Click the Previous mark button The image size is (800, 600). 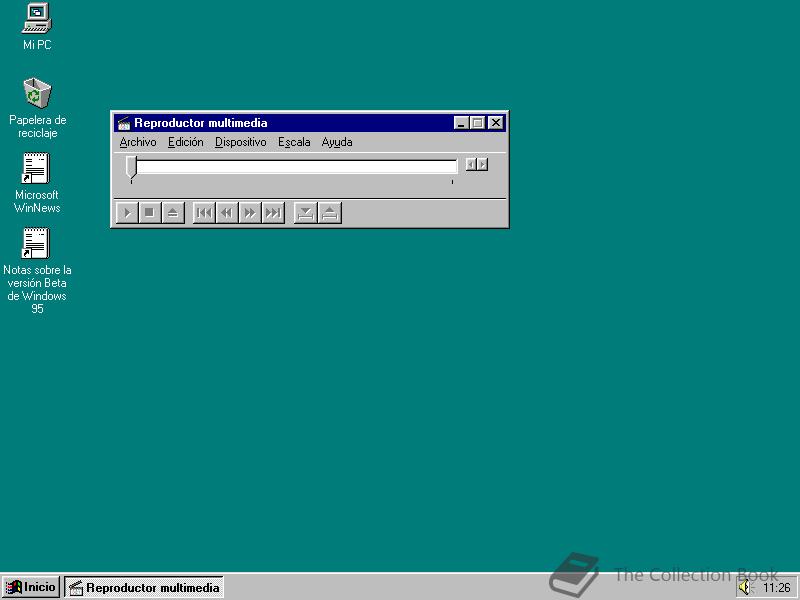(204, 213)
